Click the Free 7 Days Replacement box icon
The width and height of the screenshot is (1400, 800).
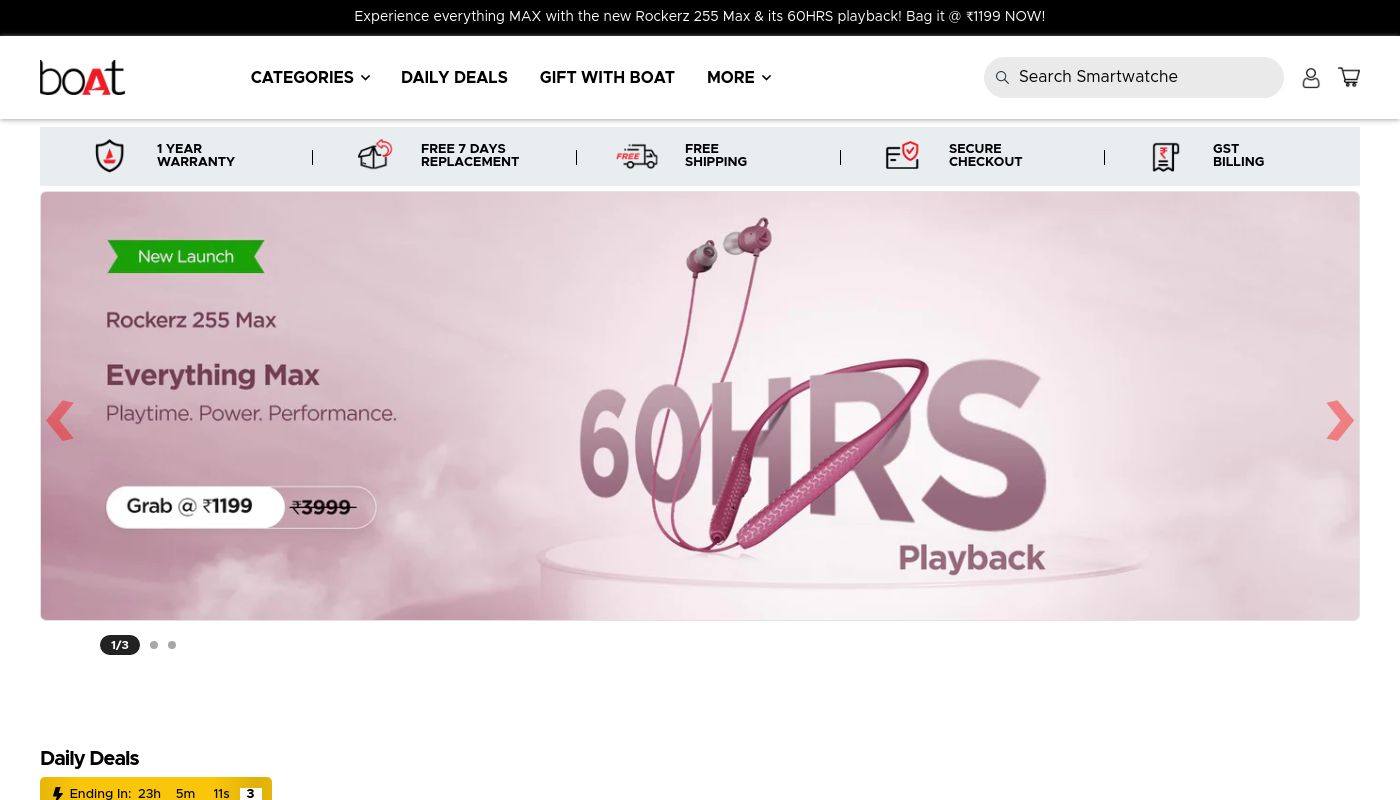[x=374, y=155]
